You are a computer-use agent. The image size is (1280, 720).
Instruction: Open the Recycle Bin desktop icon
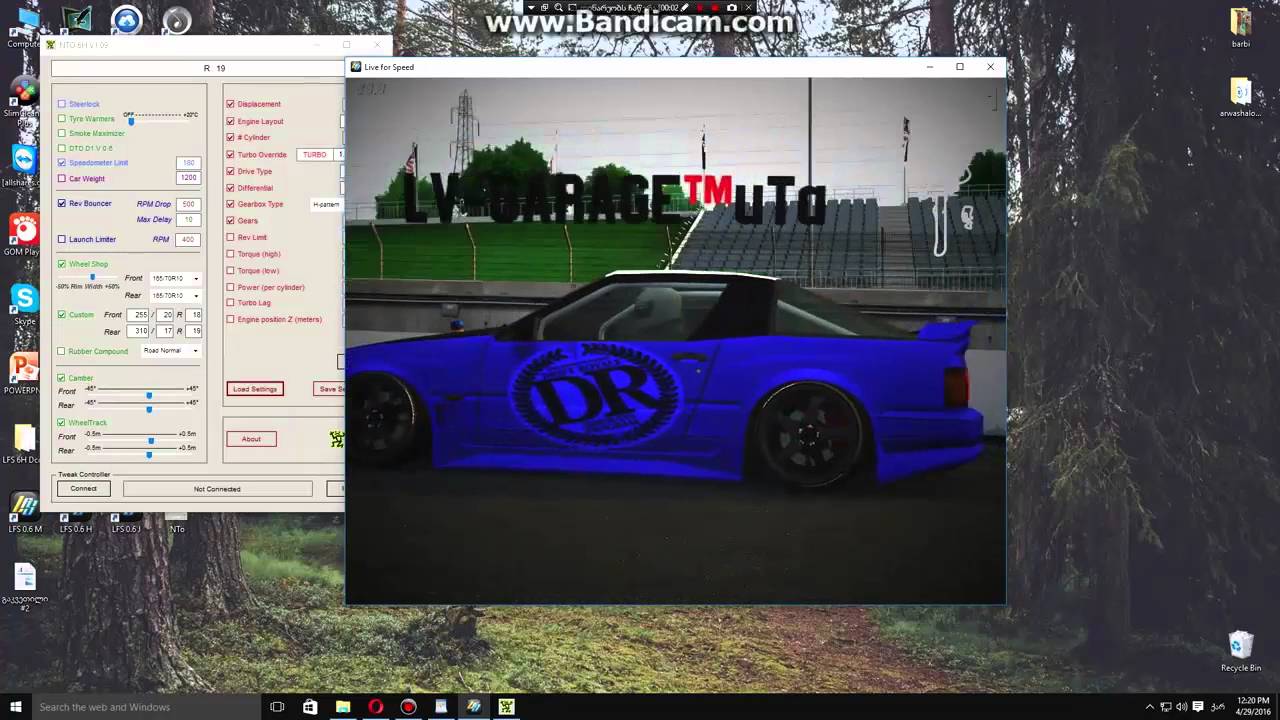click(1240, 651)
